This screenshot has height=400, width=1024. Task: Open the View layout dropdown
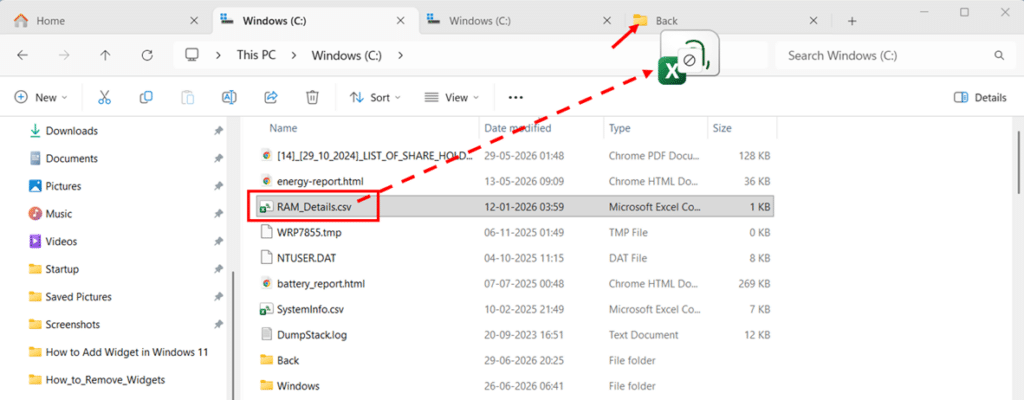click(x=451, y=97)
